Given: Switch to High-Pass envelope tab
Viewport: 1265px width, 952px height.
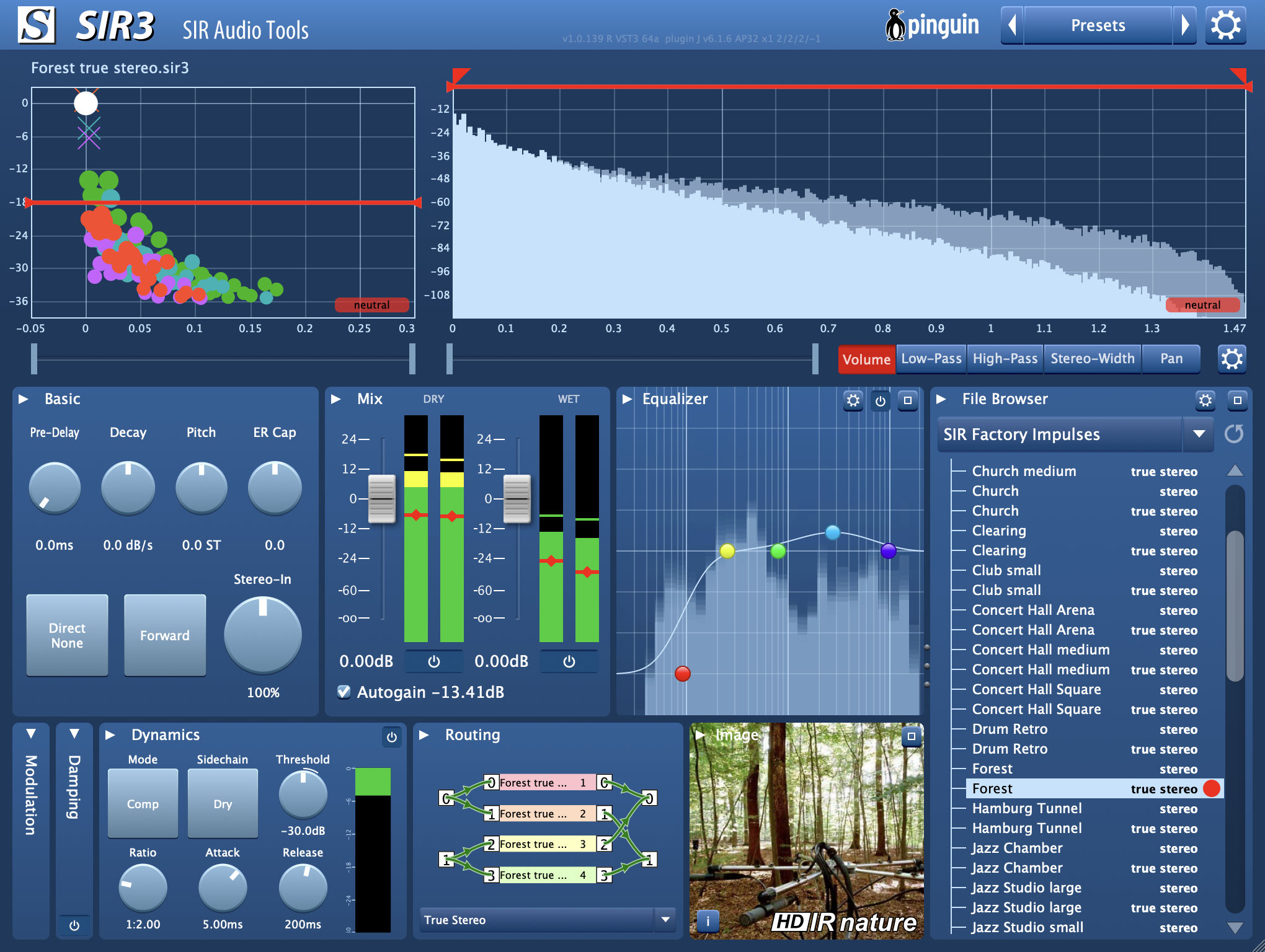Looking at the screenshot, I should pos(1005,359).
